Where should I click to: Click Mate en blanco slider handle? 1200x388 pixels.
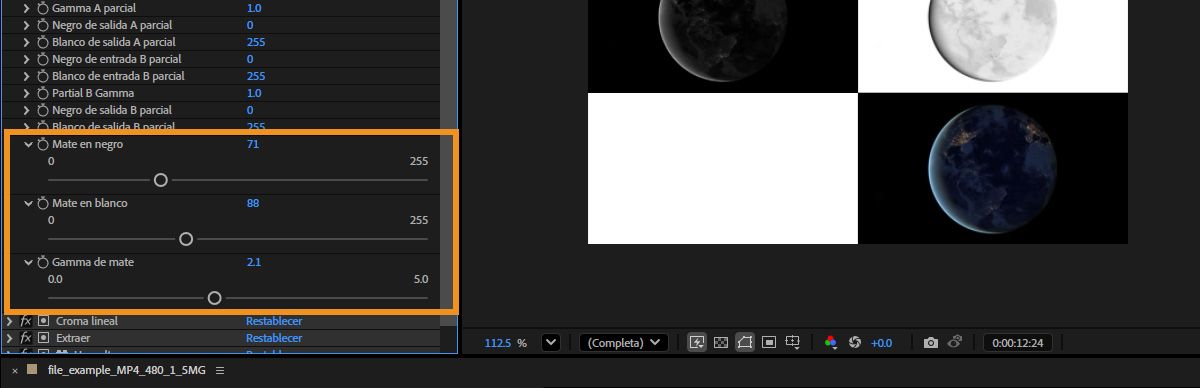185,239
